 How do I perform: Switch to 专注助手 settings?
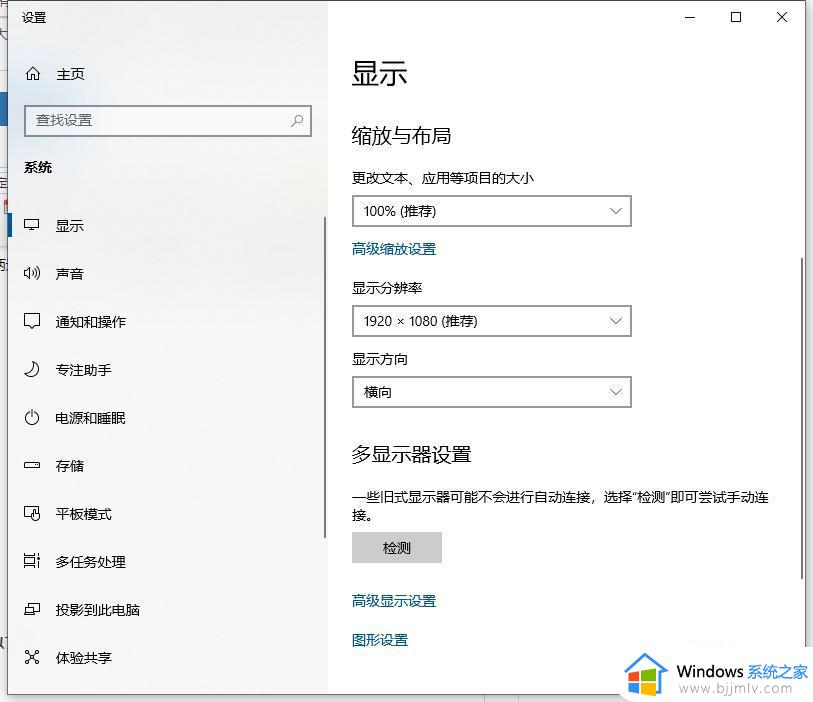coord(83,370)
